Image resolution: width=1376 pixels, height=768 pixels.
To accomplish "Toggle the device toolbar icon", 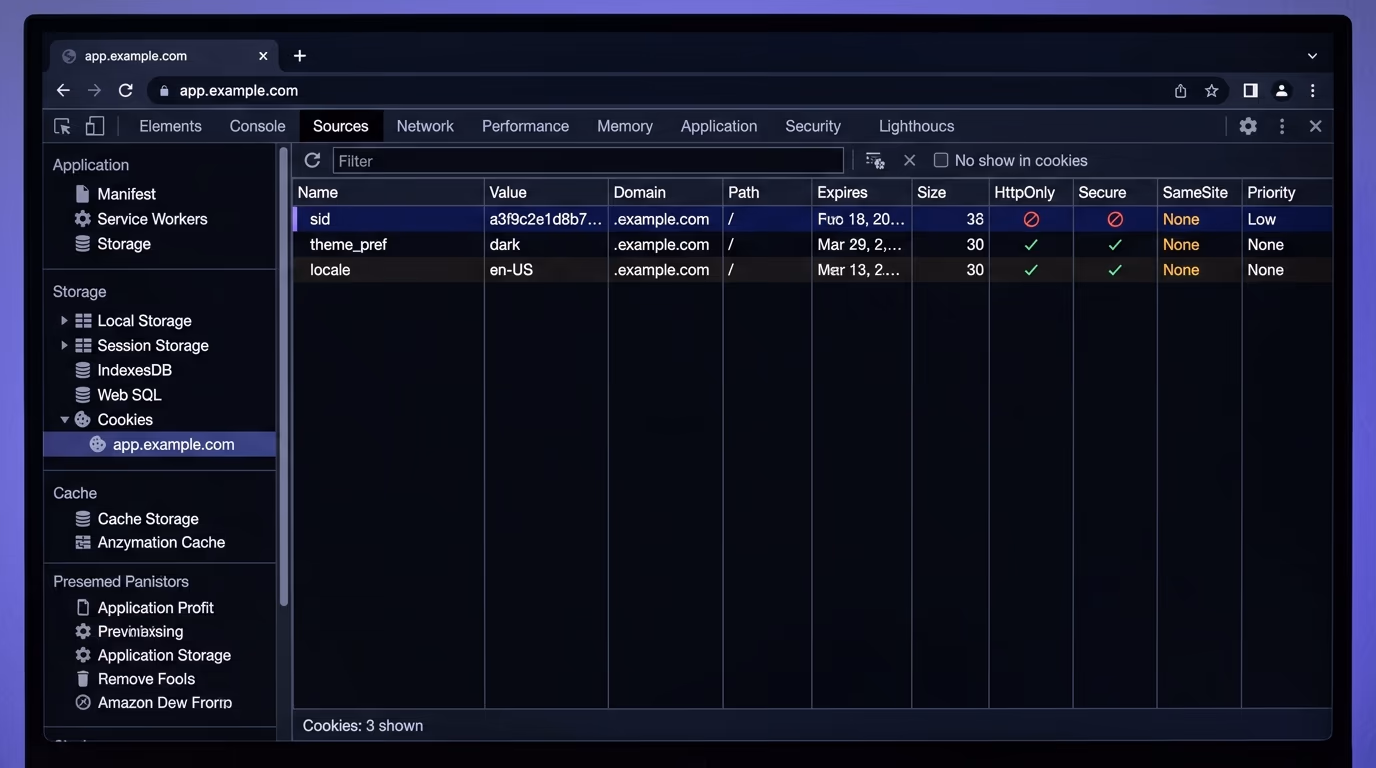I will point(95,126).
